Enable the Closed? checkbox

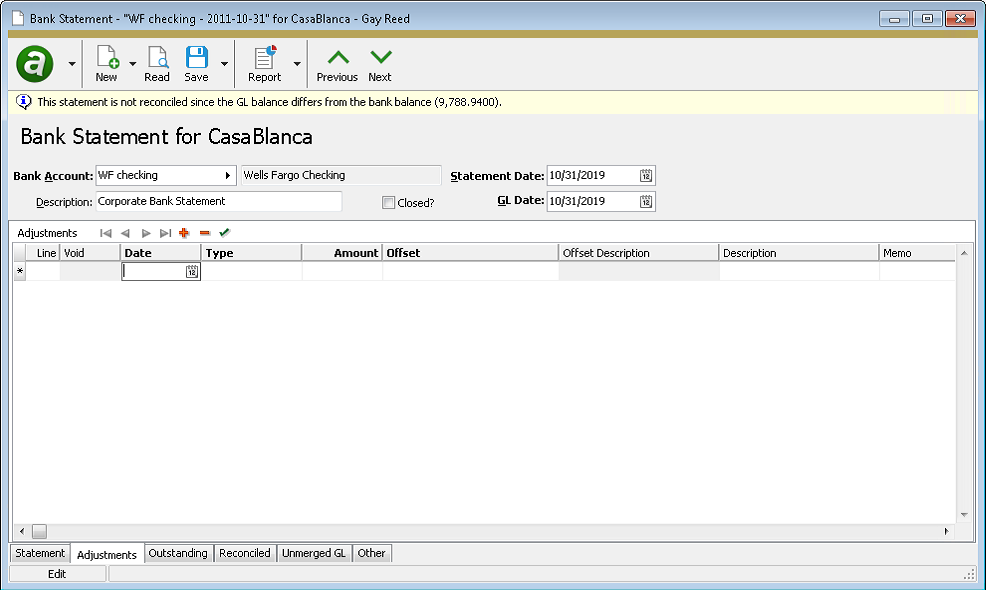pyautogui.click(x=387, y=201)
